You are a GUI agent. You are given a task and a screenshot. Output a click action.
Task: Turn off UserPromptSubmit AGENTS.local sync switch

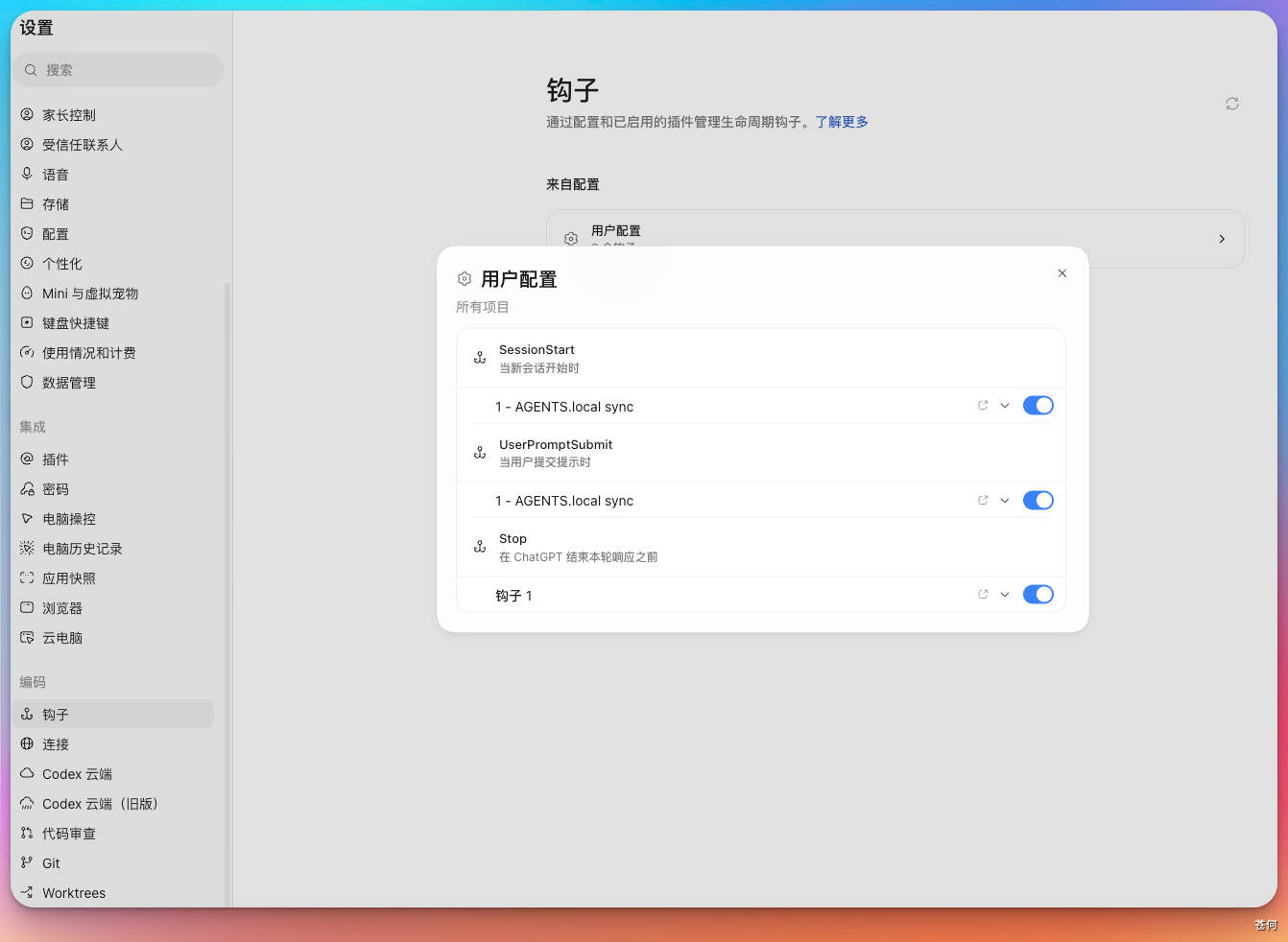[1038, 501]
